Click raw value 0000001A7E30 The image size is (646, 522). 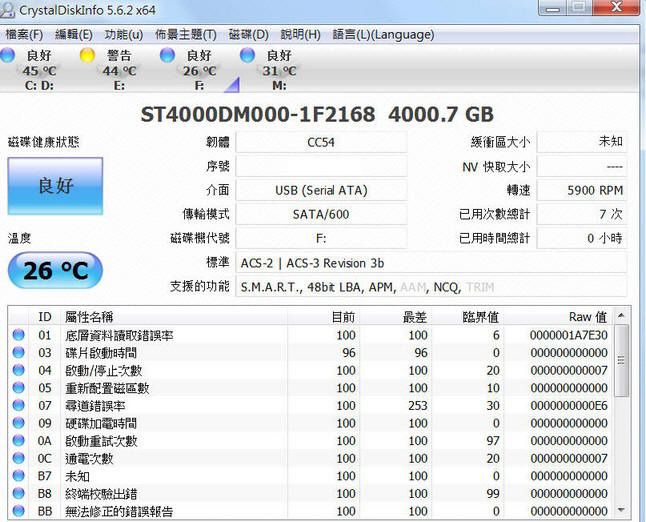(569, 335)
